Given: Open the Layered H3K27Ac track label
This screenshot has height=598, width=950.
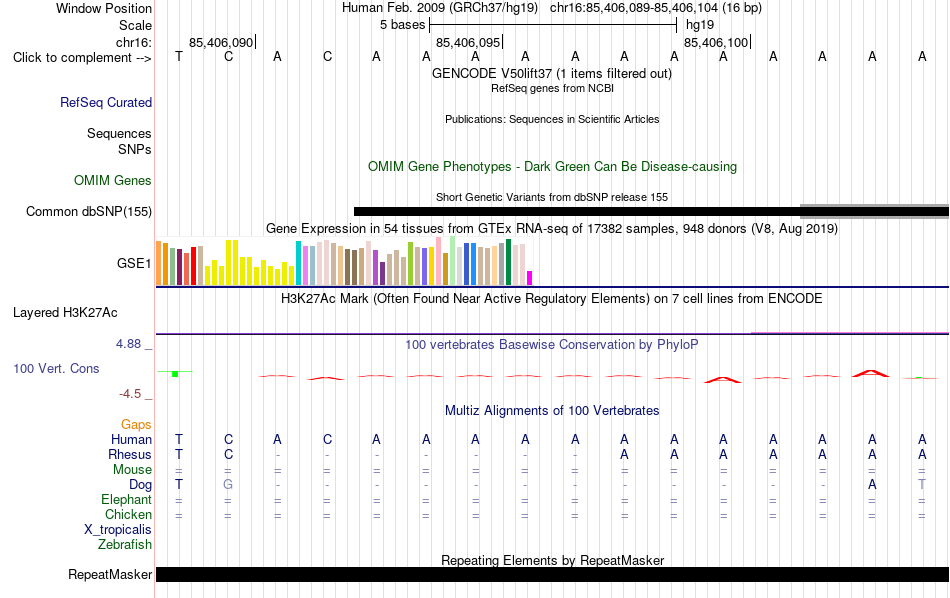Looking at the screenshot, I should coord(65,313).
